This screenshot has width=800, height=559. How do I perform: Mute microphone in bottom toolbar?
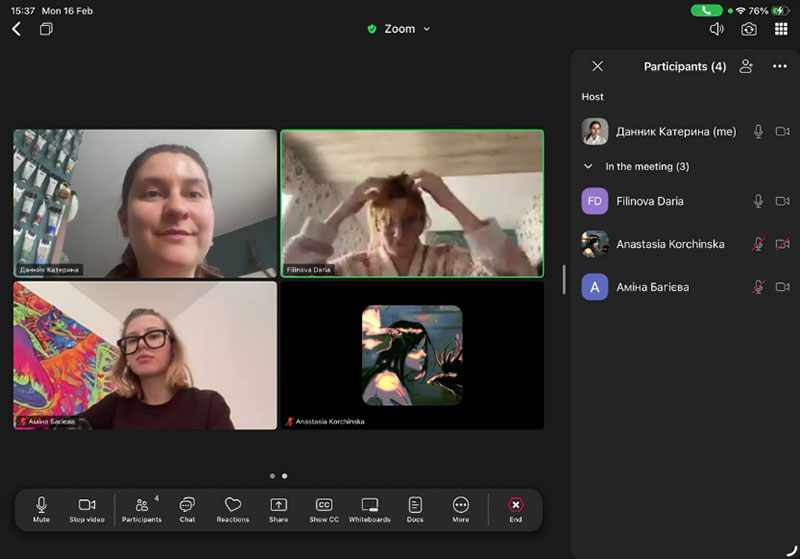tap(41, 508)
